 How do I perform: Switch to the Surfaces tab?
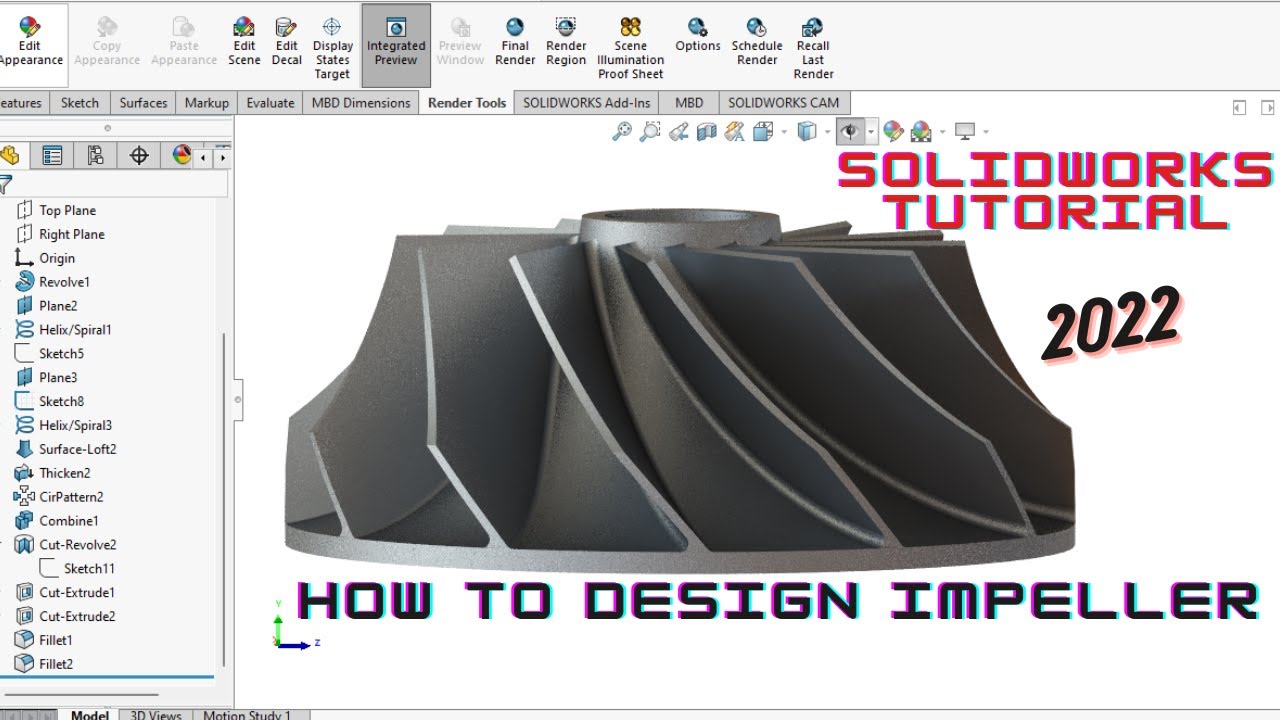(x=143, y=103)
